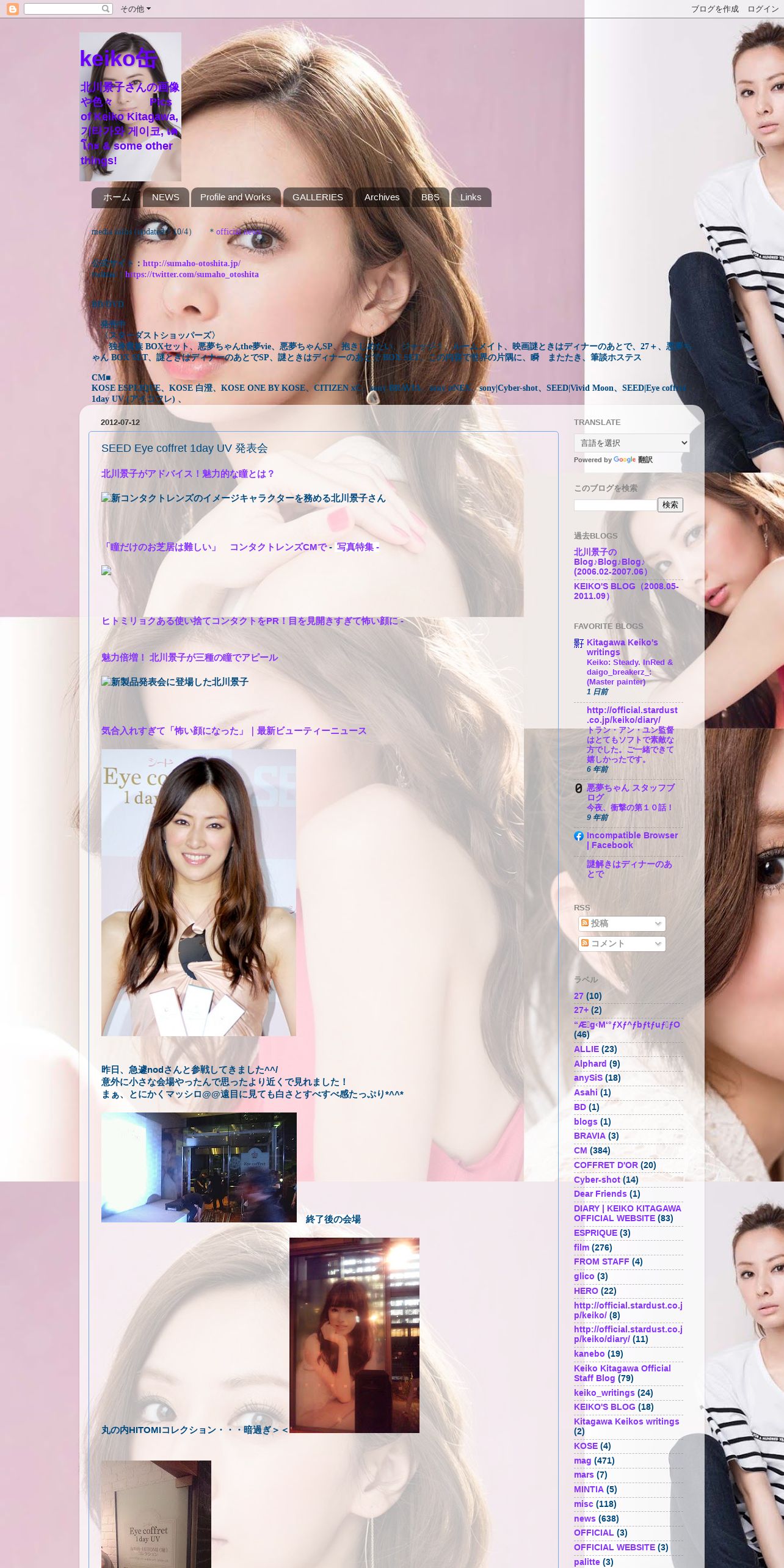
Task: Open label 27
Action: tap(579, 996)
